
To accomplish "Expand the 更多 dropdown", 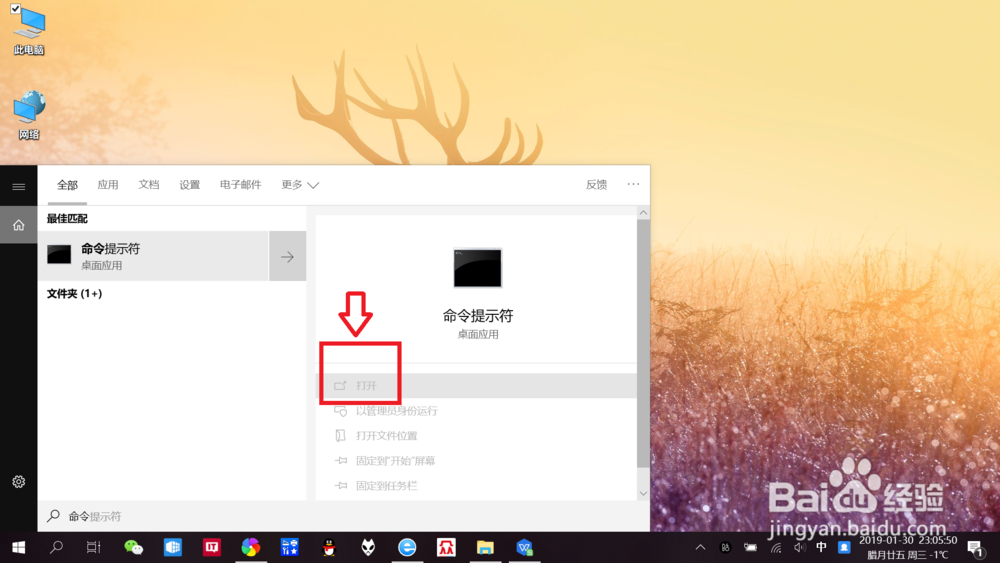I will click(x=300, y=185).
